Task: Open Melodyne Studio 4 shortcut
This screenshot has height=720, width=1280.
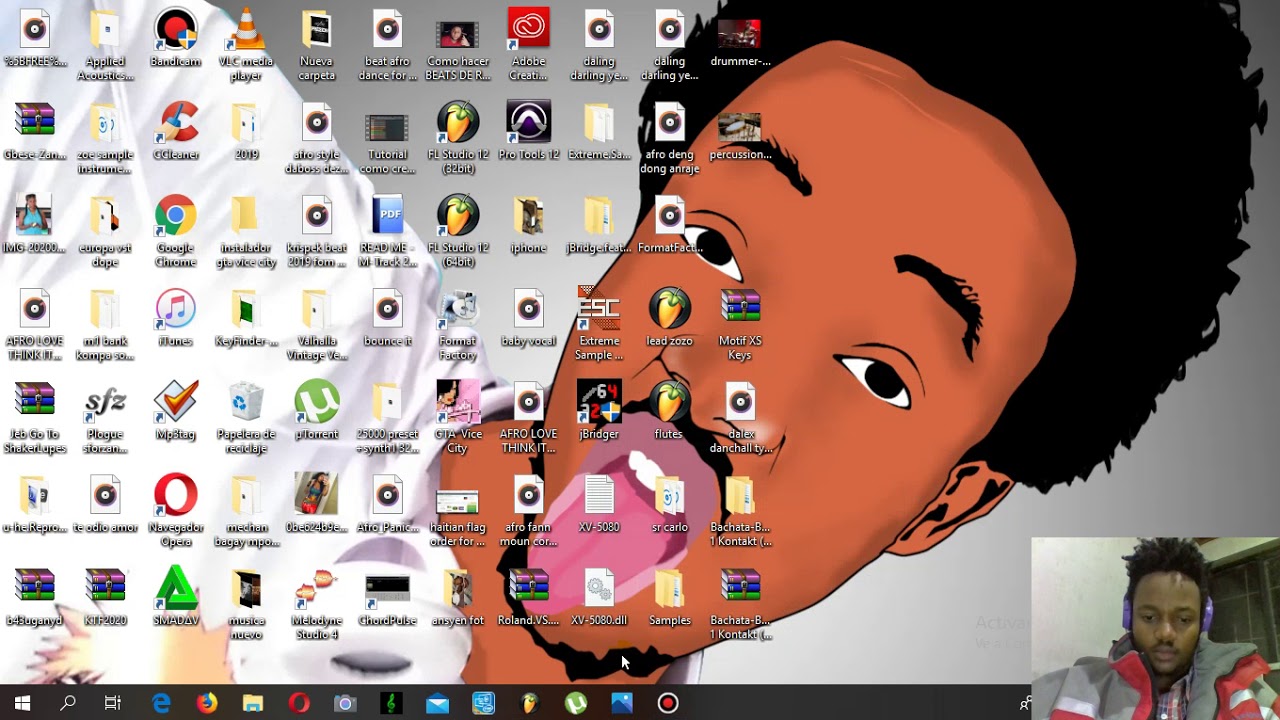Action: pos(317,603)
